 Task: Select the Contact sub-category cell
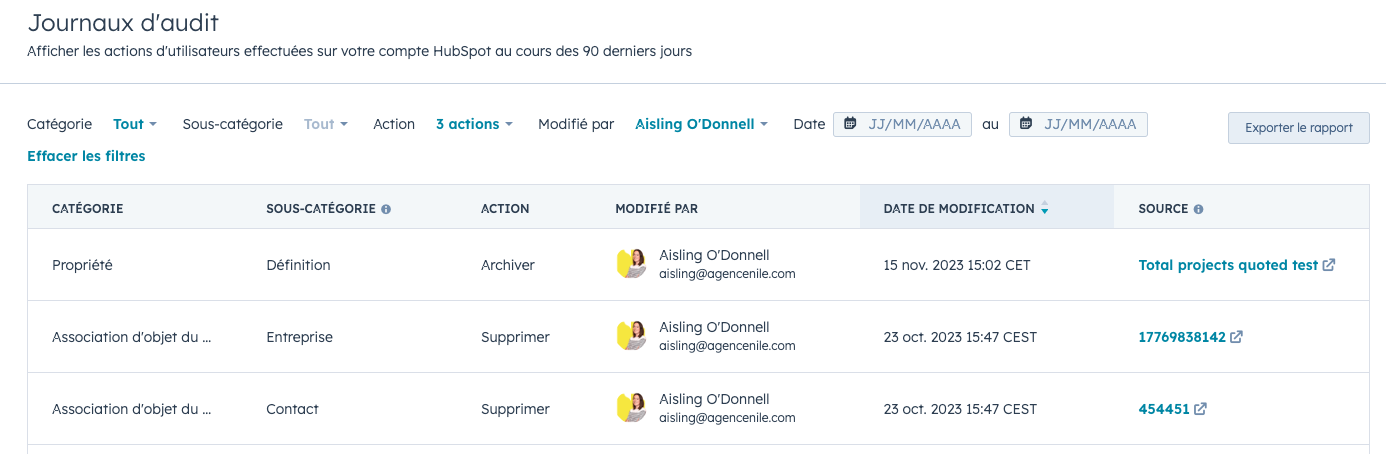coord(292,409)
